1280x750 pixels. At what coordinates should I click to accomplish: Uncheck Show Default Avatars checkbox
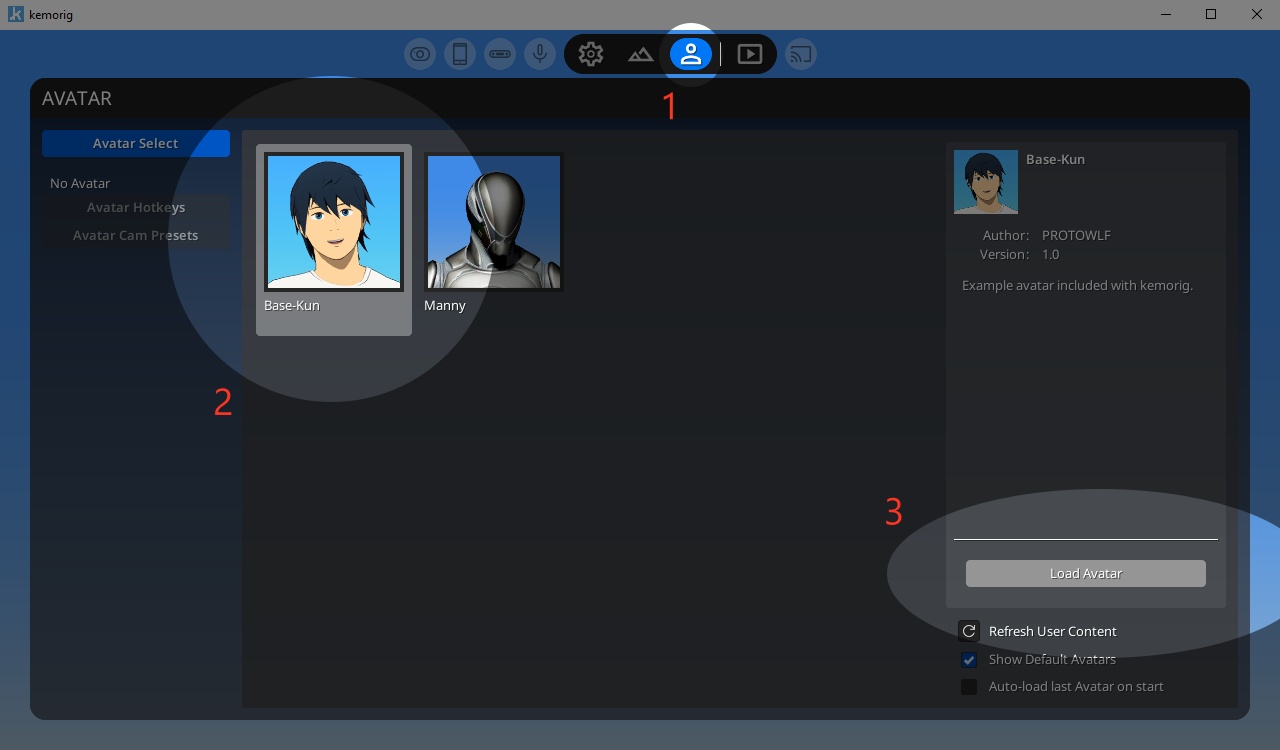(x=968, y=659)
